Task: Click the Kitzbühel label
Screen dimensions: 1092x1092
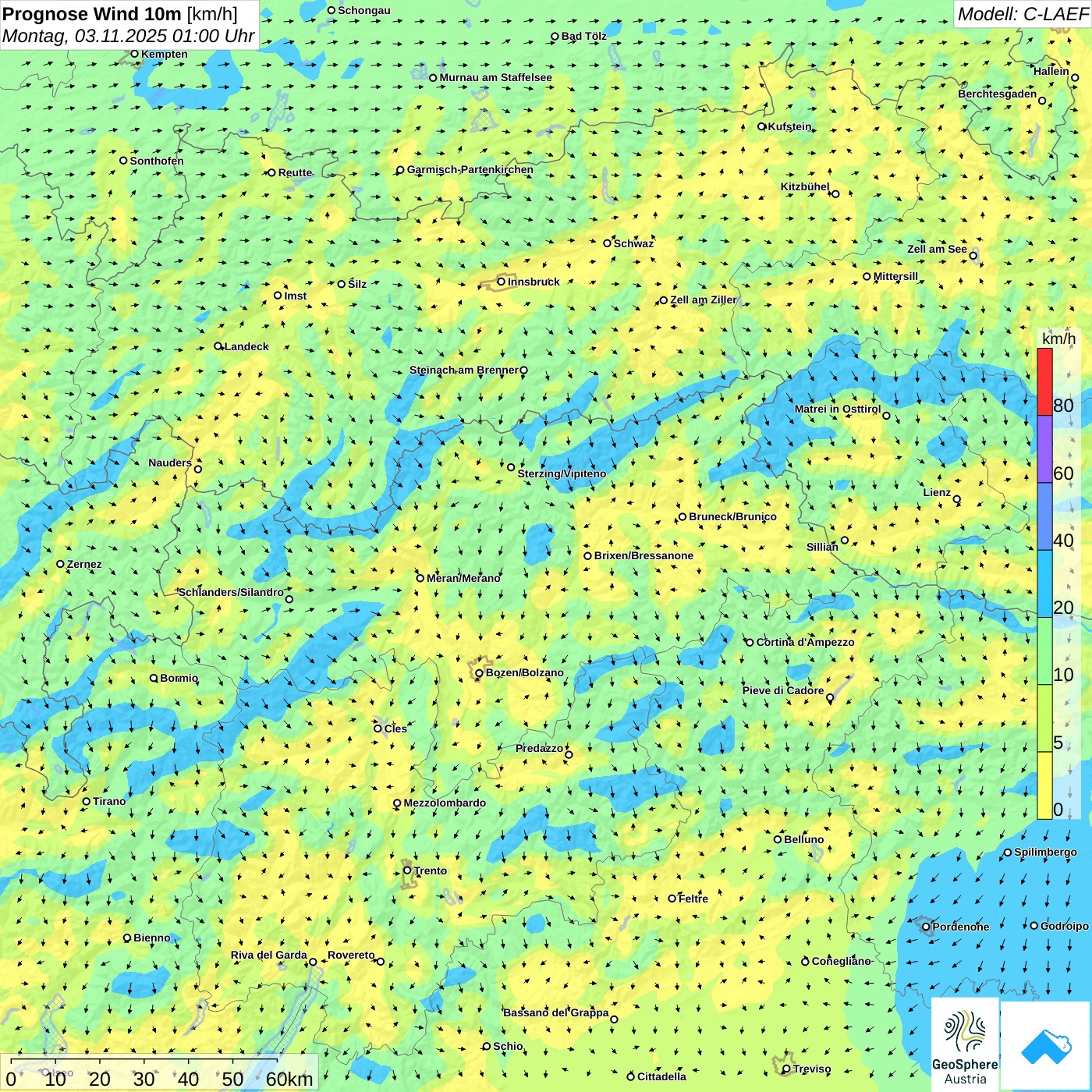Action: (x=805, y=186)
